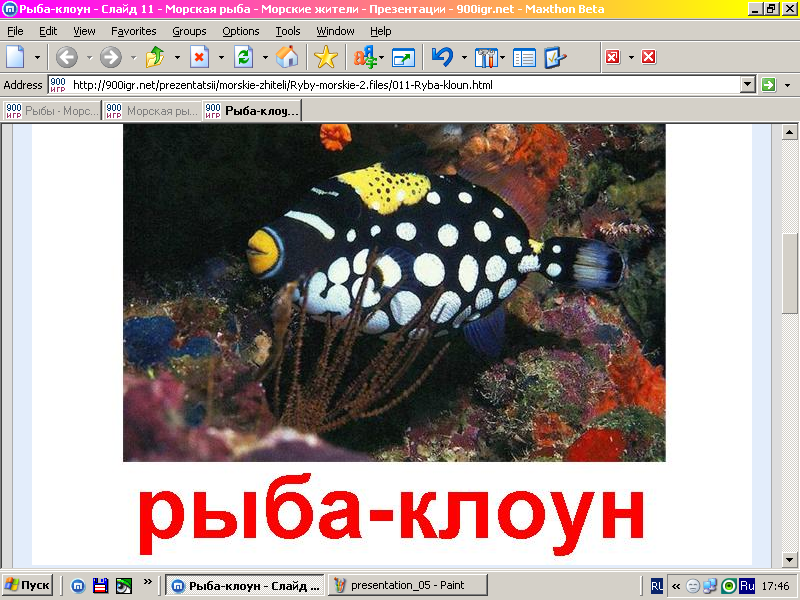Click the Back navigation arrow button
Image resolution: width=800 pixels, height=600 pixels.
pos(66,57)
